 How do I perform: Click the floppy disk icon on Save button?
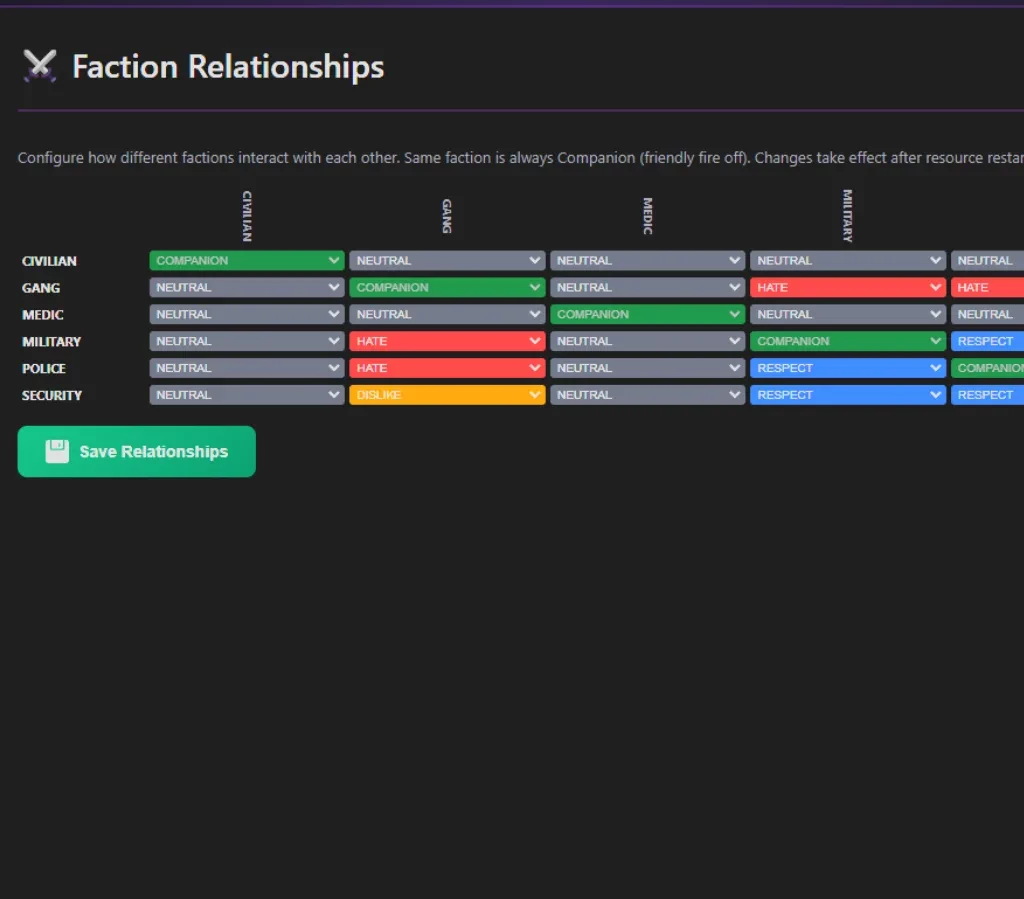(57, 451)
